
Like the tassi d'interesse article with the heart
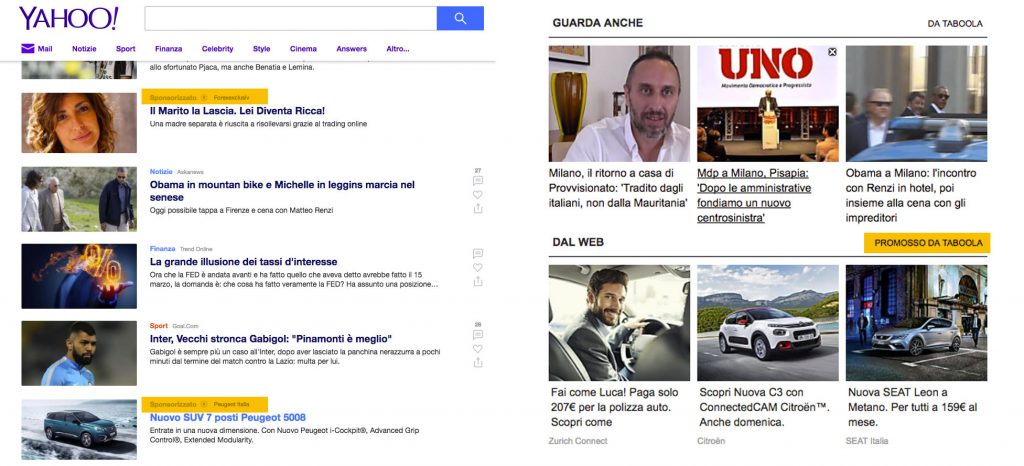tap(478, 268)
